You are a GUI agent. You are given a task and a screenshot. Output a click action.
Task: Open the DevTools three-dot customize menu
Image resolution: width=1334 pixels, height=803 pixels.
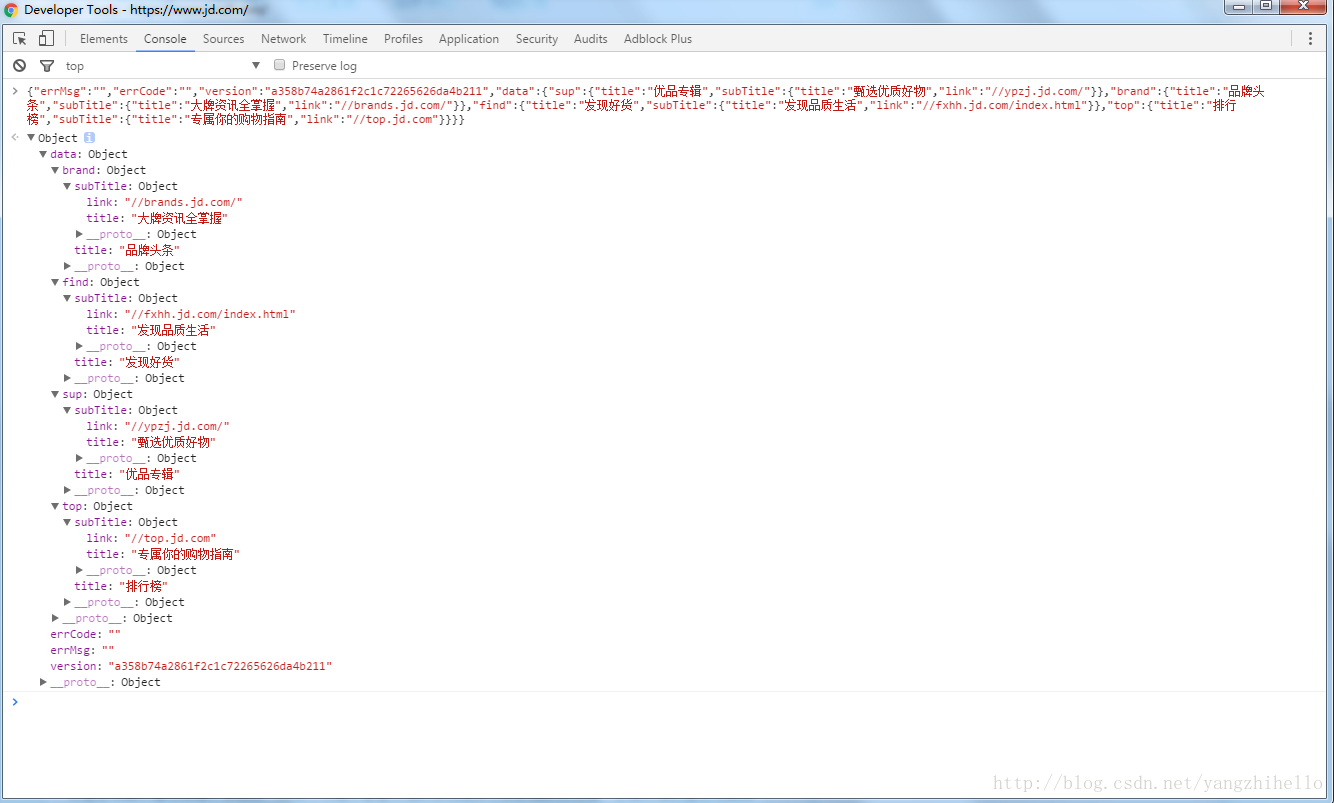tap(1310, 39)
